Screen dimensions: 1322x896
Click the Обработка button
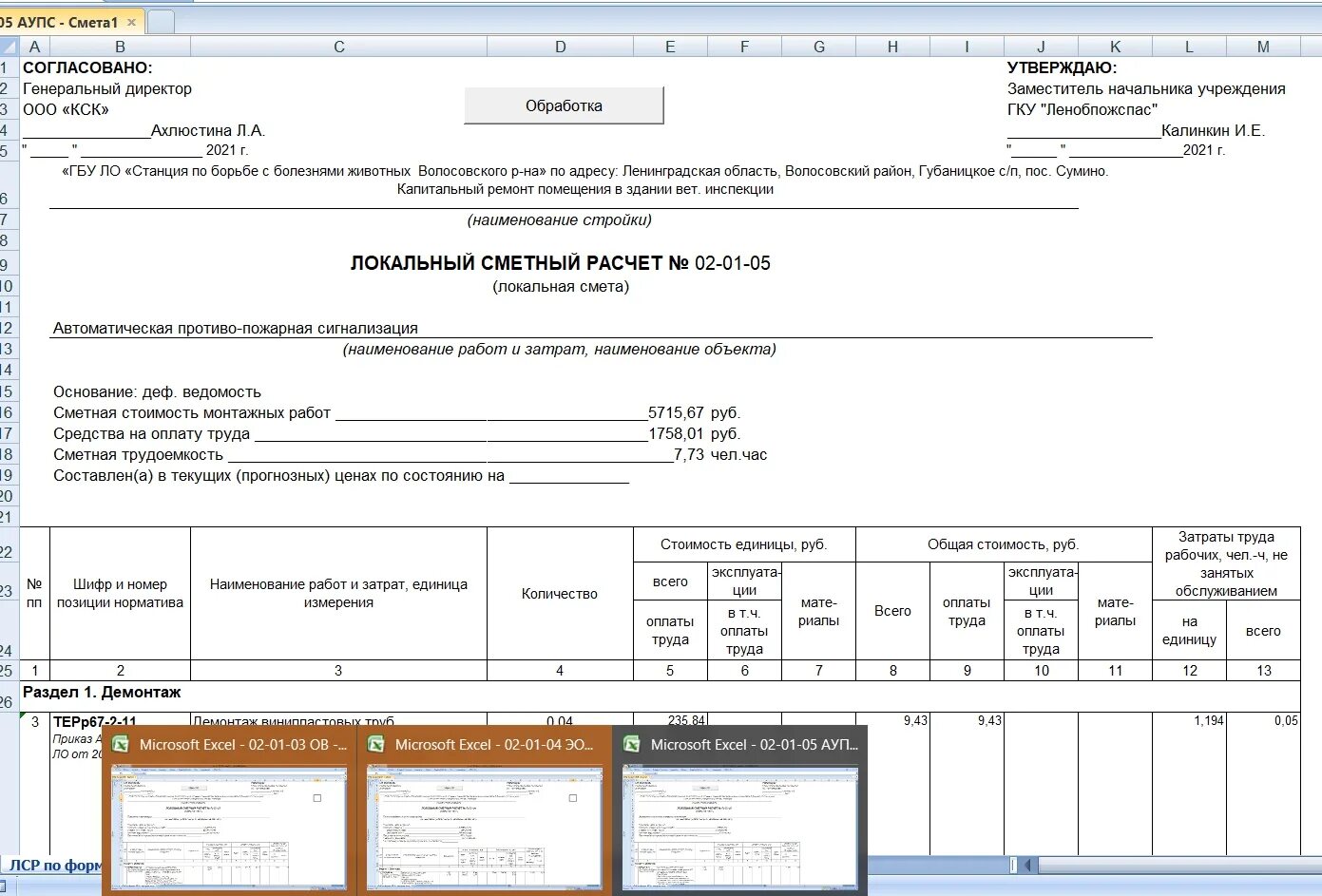pyautogui.click(x=564, y=105)
